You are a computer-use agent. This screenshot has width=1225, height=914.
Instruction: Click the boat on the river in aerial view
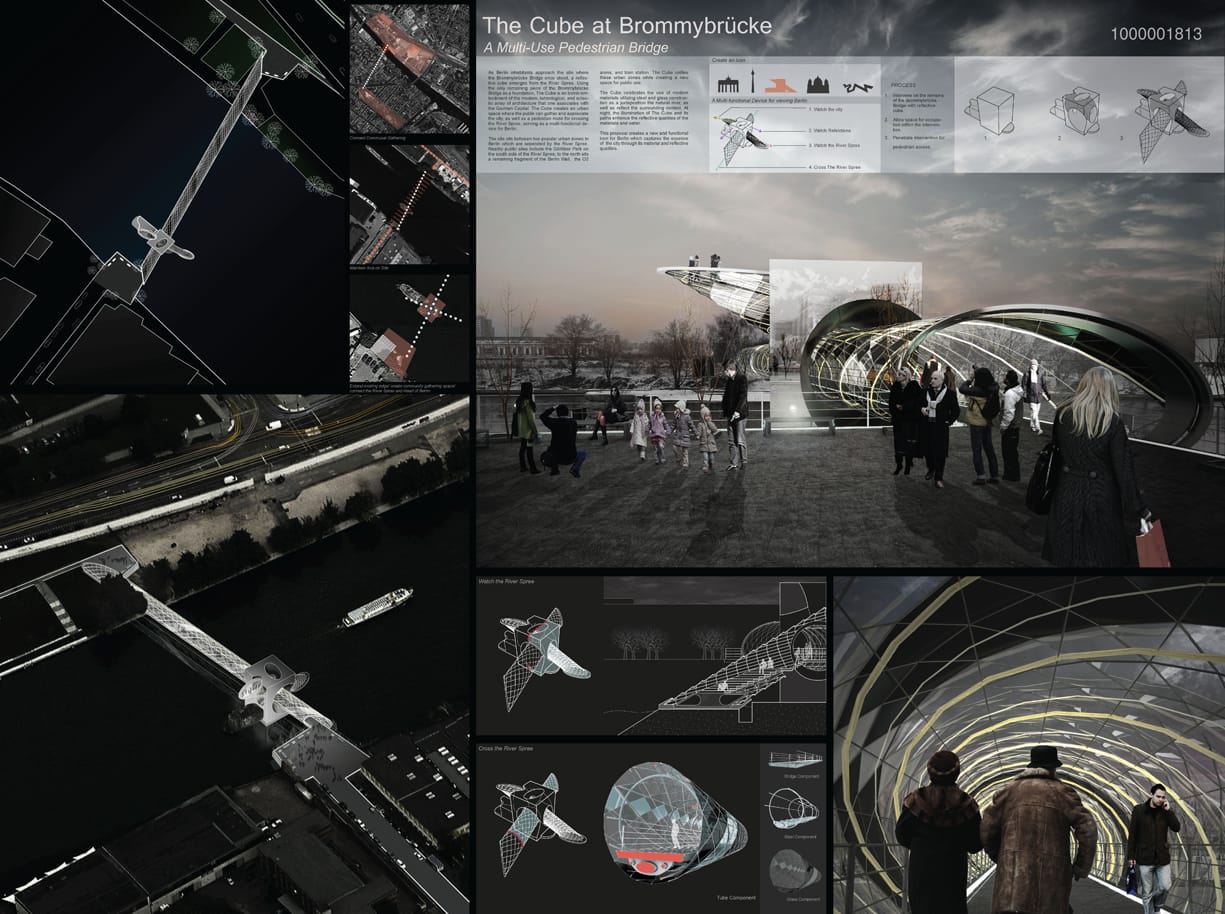[x=377, y=606]
